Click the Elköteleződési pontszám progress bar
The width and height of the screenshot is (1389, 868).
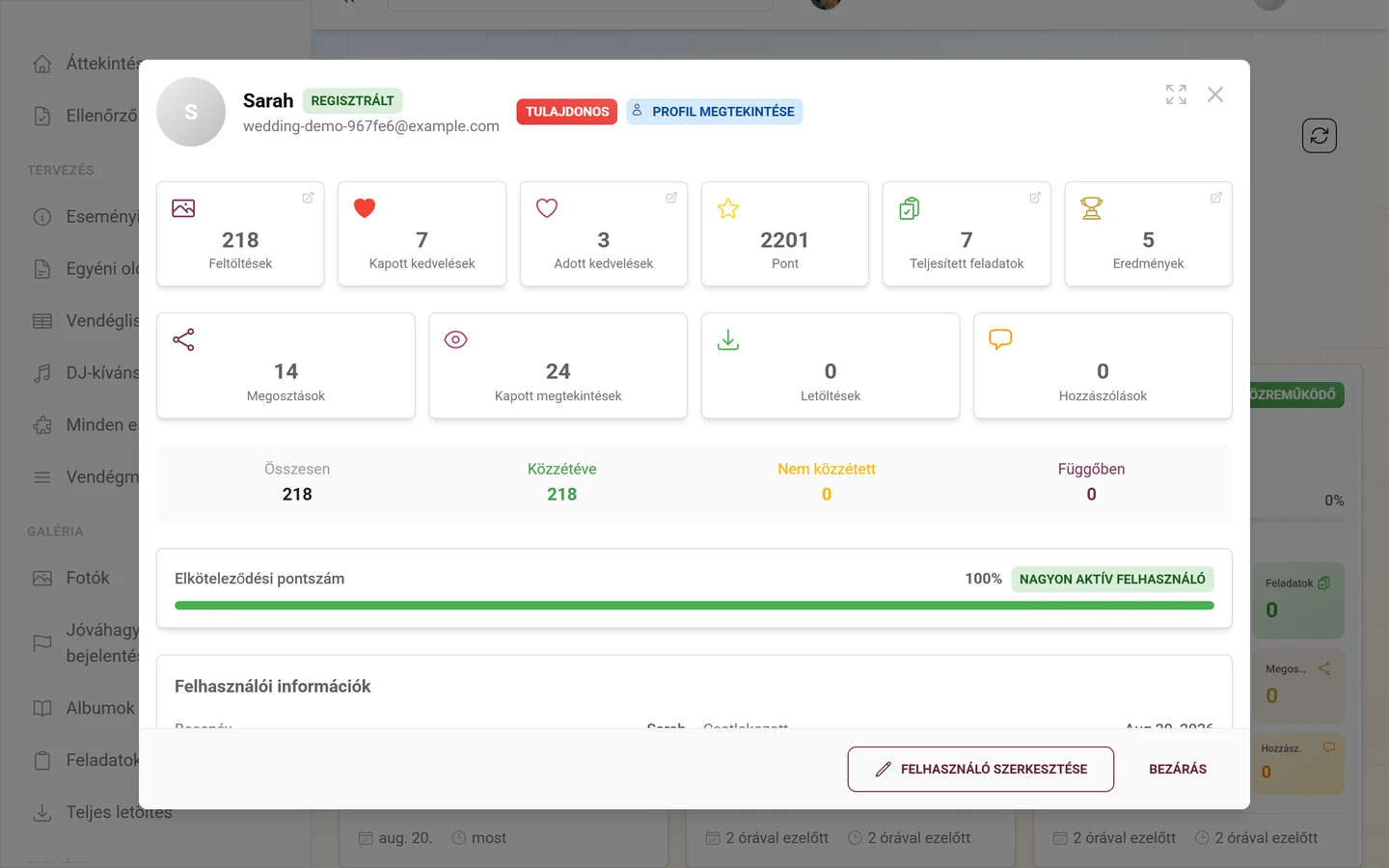[x=694, y=606]
